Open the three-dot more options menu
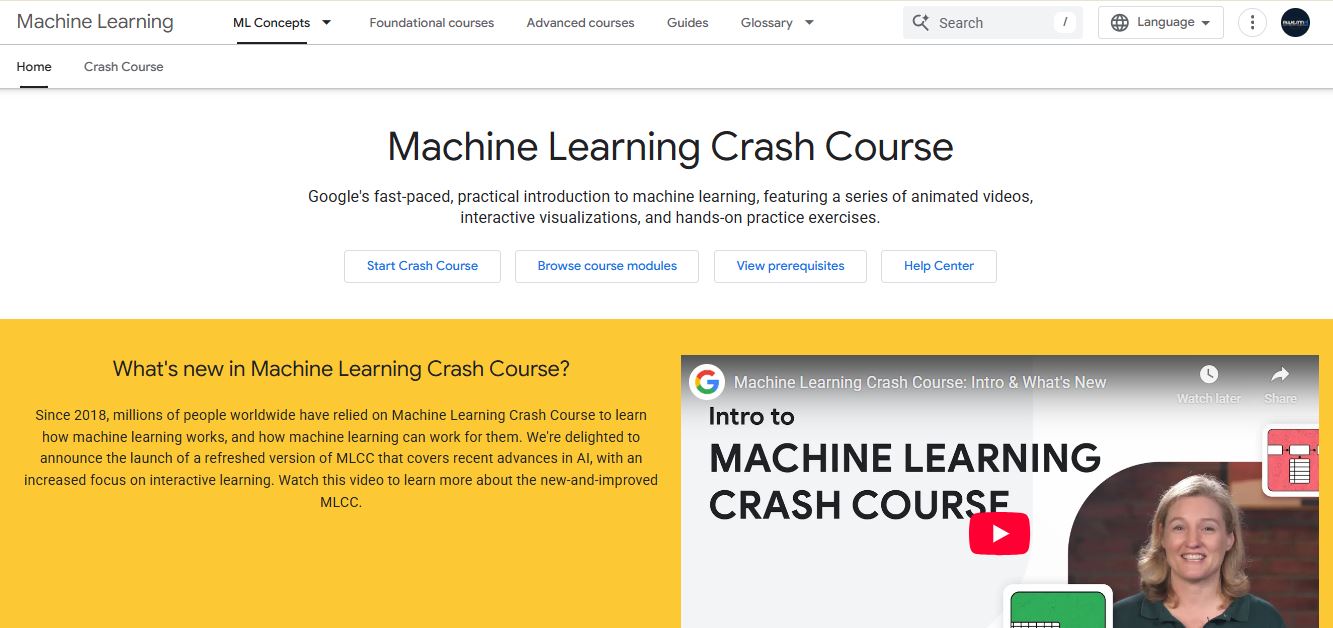 [x=1252, y=22]
